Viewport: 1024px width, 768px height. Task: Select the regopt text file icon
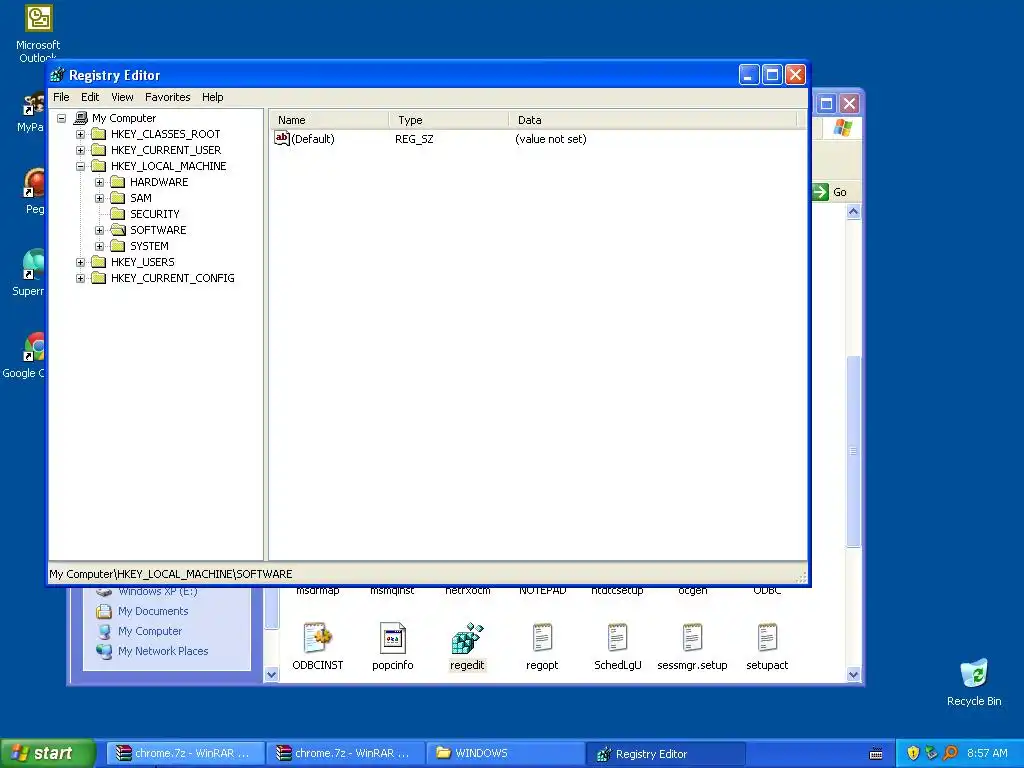(542, 638)
